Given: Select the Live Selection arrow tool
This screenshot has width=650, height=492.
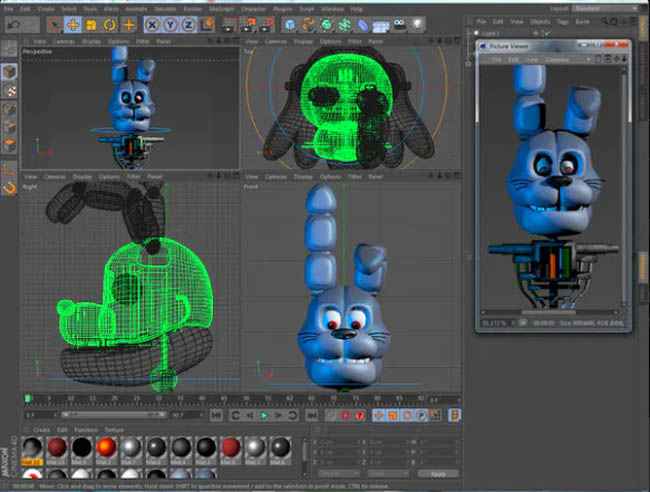Looking at the screenshot, I should 54,25.
